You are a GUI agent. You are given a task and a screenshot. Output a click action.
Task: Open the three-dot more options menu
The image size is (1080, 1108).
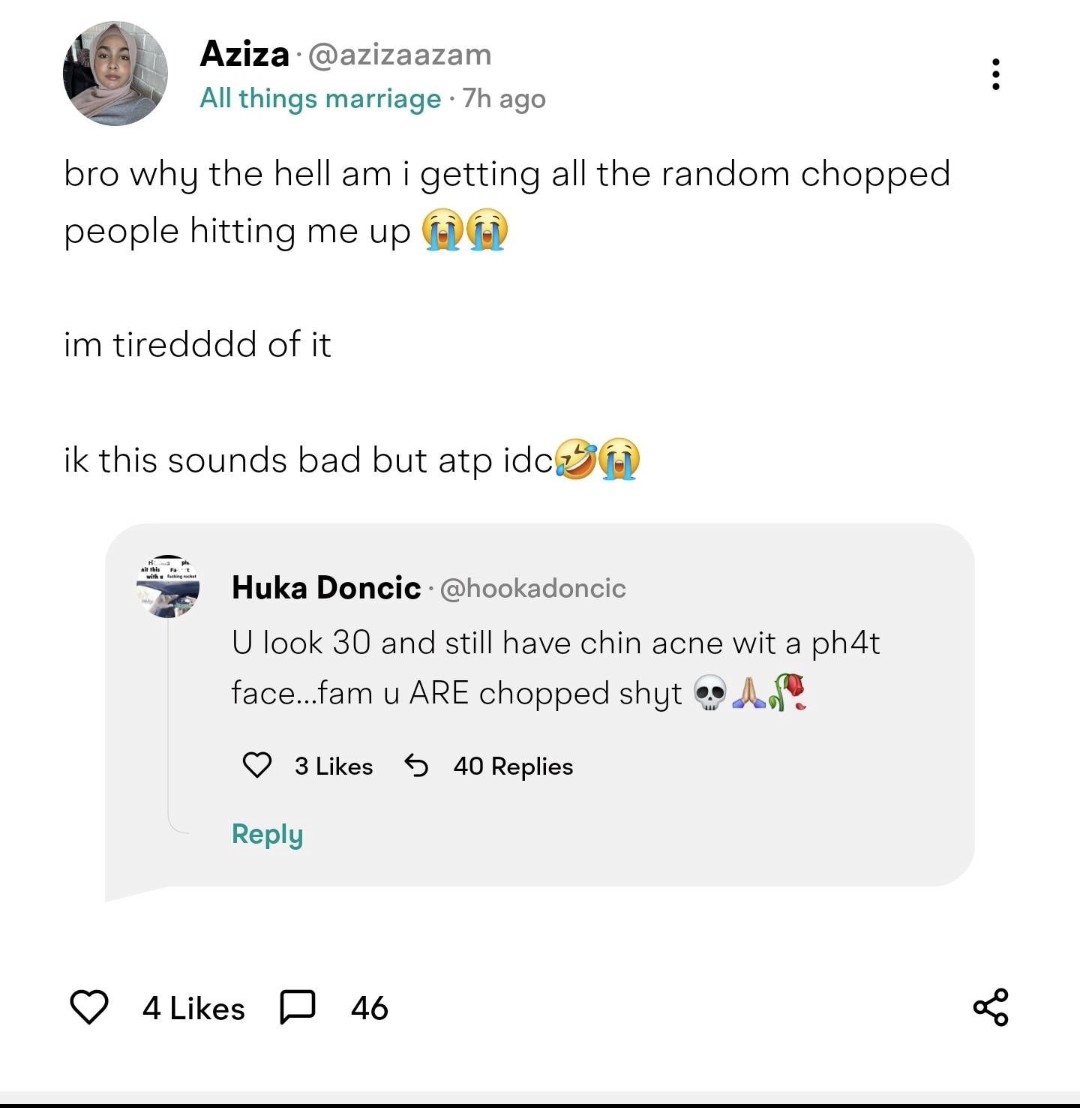point(995,75)
